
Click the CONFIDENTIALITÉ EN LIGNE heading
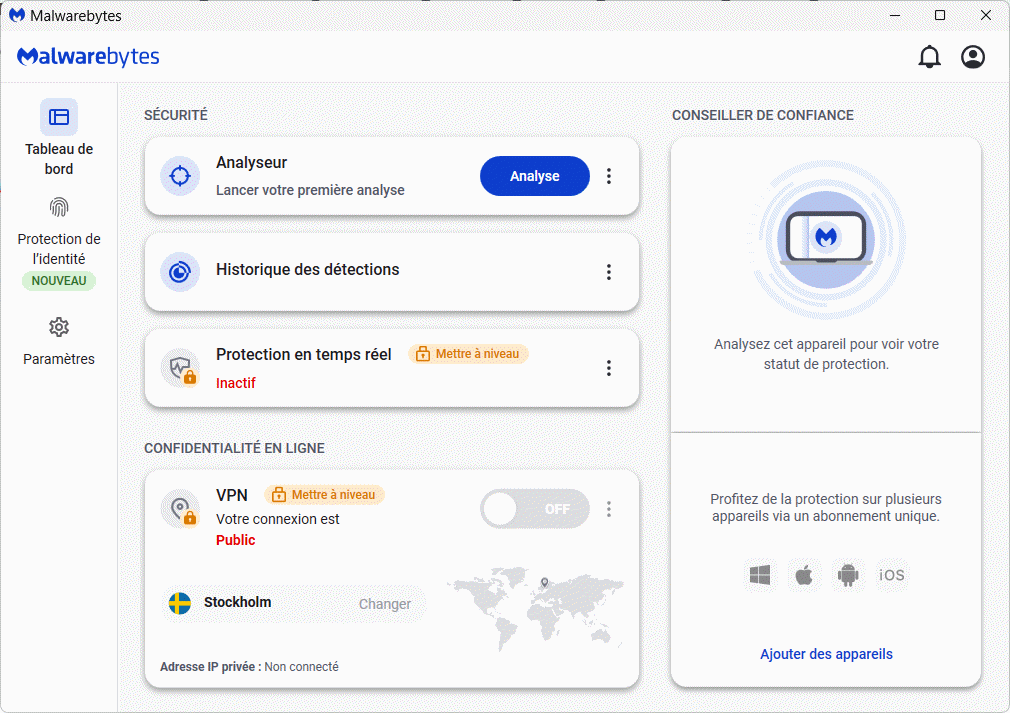(234, 448)
